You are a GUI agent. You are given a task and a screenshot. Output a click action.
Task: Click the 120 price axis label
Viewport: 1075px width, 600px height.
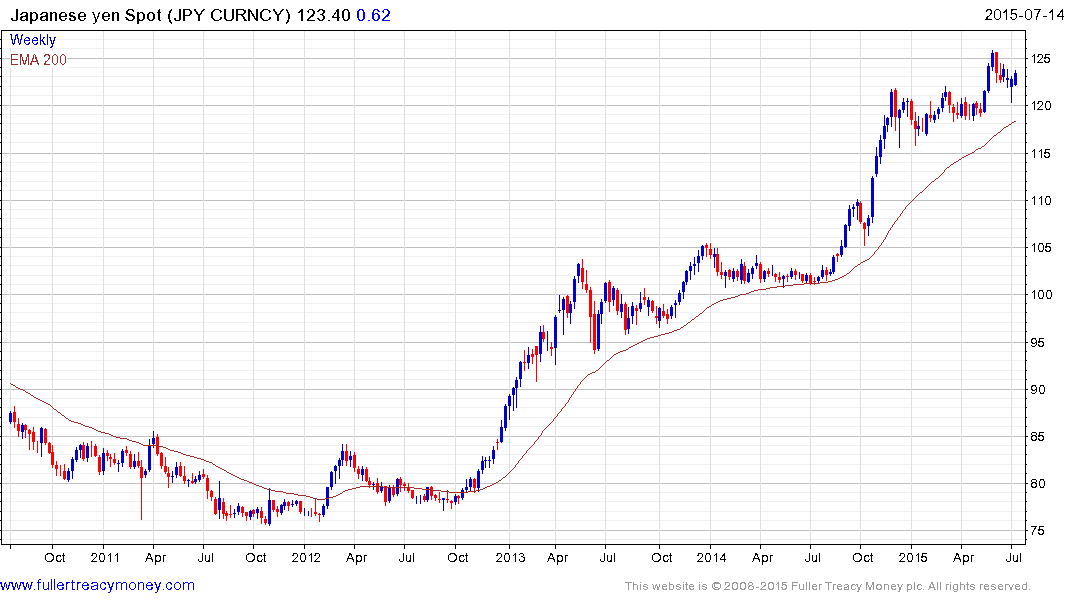(1041, 106)
